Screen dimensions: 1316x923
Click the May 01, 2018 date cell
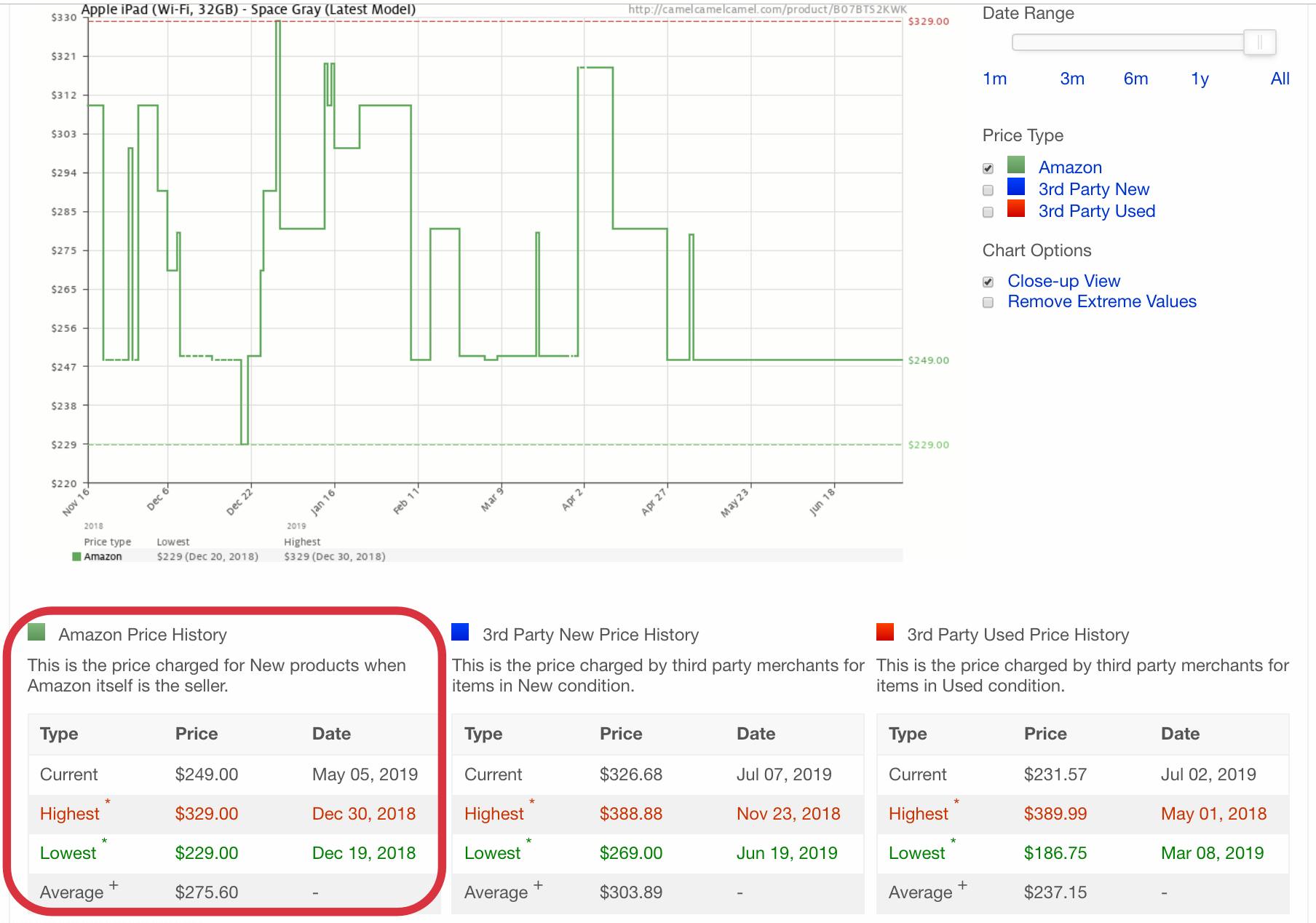[1214, 814]
